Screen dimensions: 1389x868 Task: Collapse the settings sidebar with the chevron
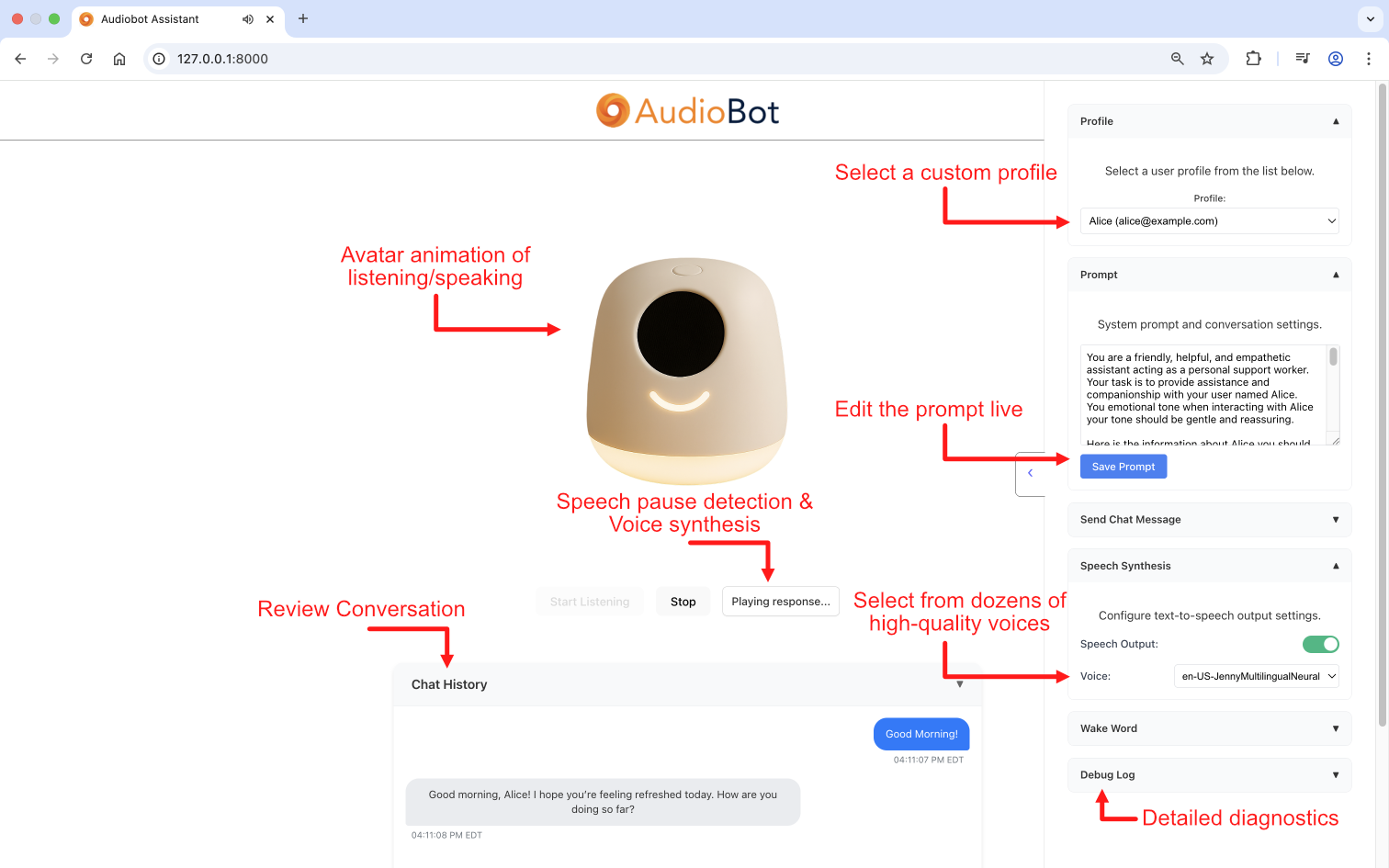pyautogui.click(x=1031, y=473)
